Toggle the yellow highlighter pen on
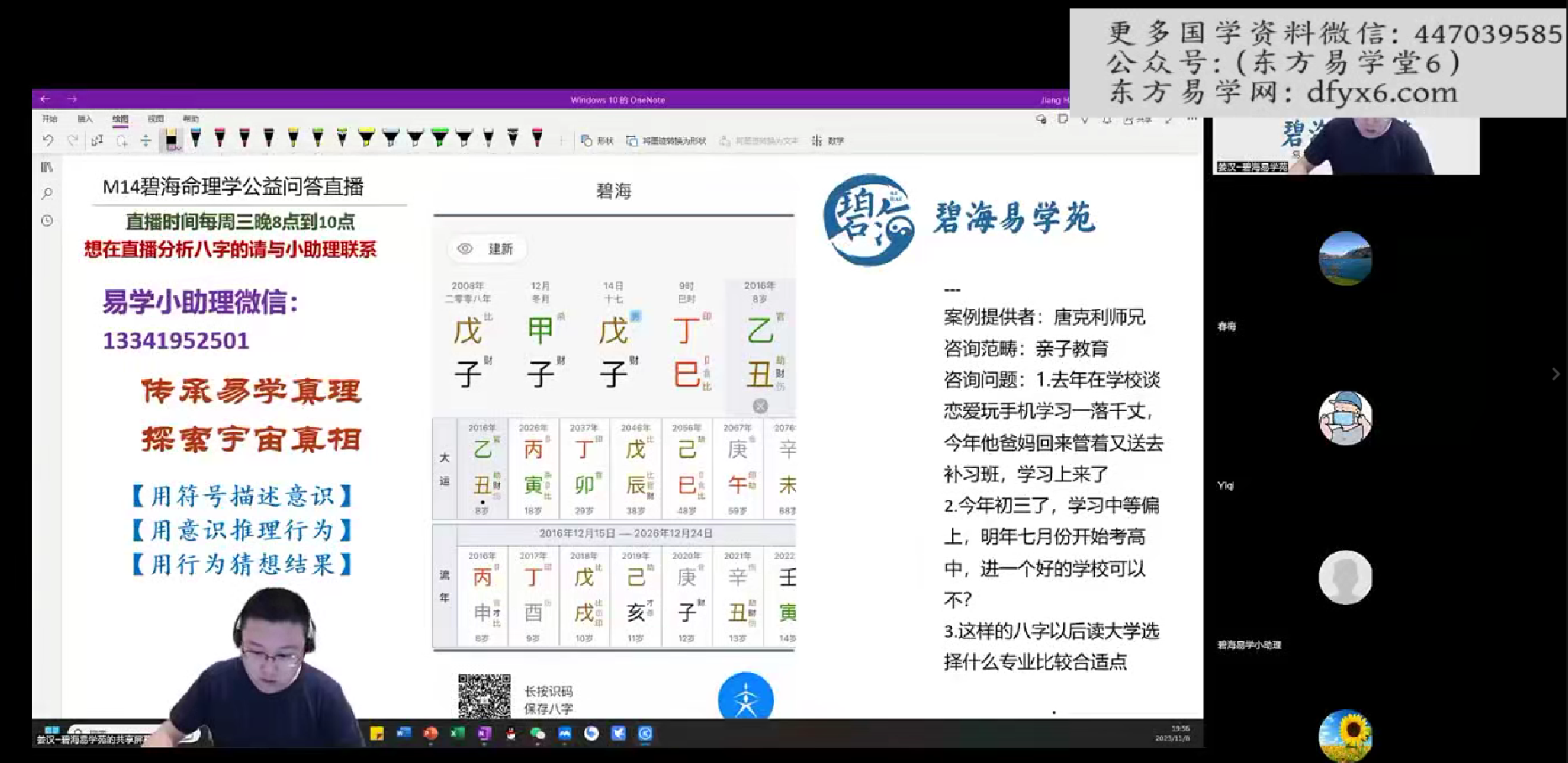1568x763 pixels. click(x=366, y=138)
